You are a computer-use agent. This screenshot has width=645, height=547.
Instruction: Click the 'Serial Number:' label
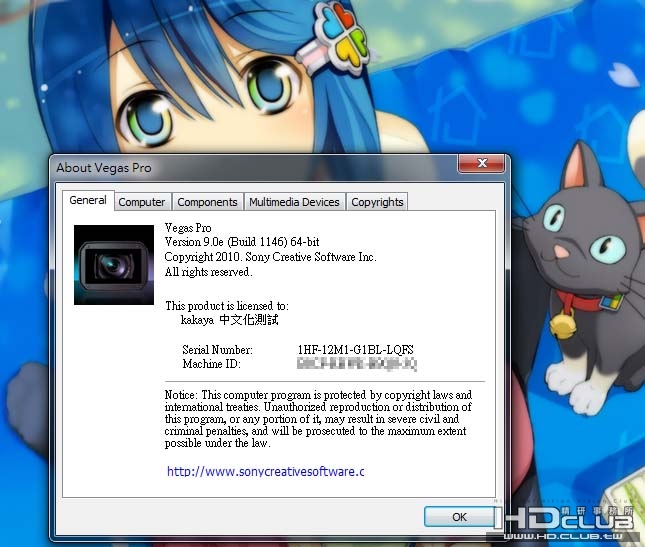pos(218,350)
